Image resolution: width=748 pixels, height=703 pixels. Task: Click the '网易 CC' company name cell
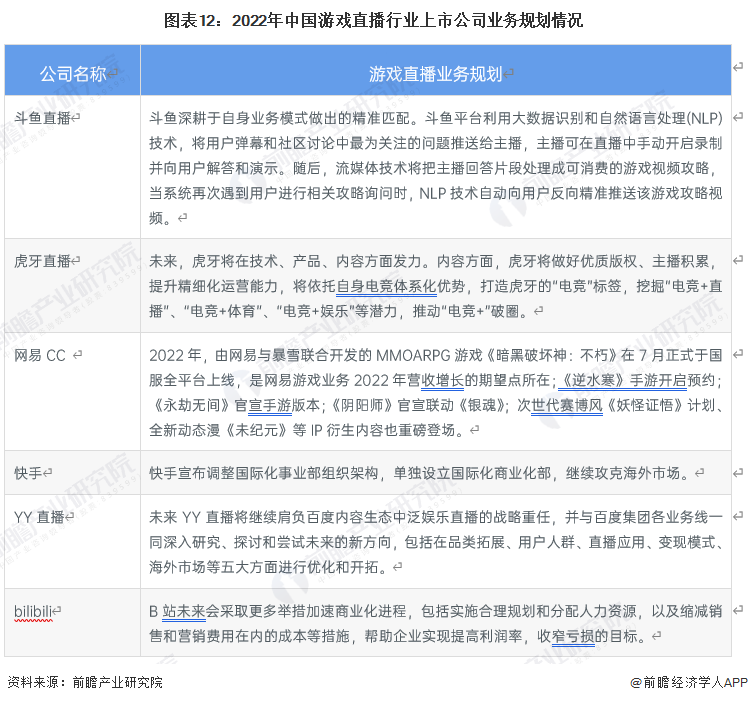[x=73, y=392]
